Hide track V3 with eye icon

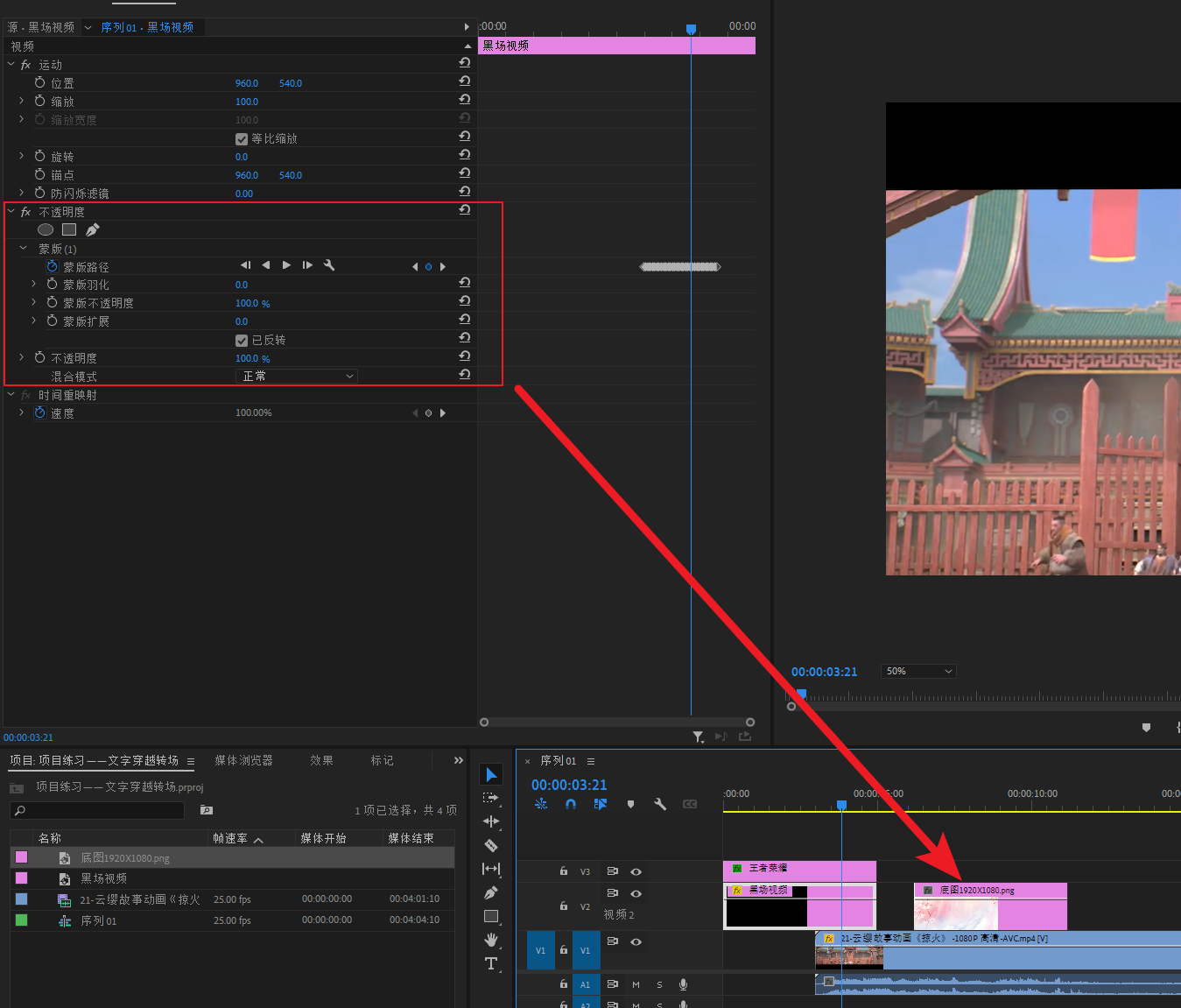click(636, 871)
